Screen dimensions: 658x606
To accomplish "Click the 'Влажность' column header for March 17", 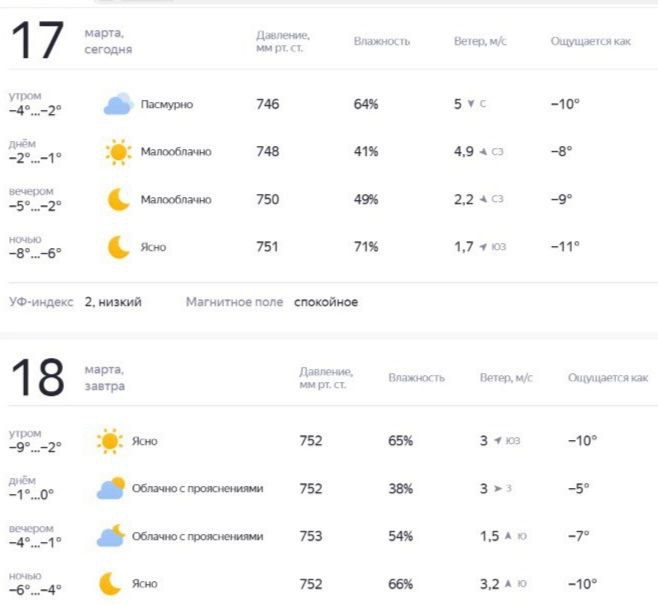I will tap(382, 41).
